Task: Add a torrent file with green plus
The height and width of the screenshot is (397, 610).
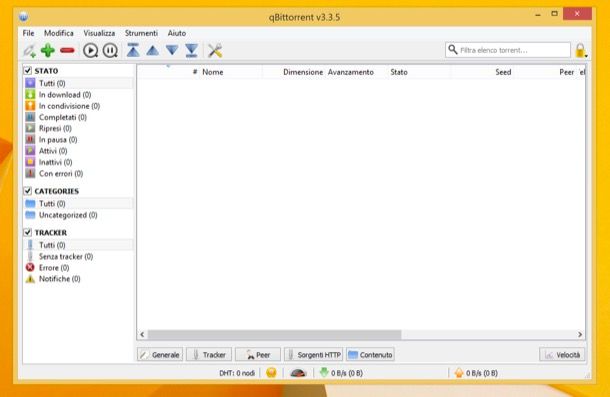Action: coord(48,51)
